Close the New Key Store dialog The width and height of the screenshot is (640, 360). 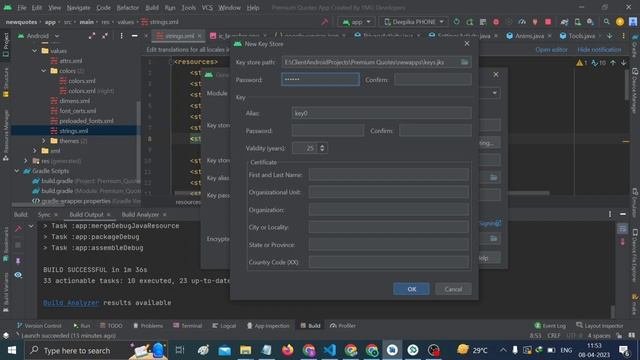[x=467, y=43]
